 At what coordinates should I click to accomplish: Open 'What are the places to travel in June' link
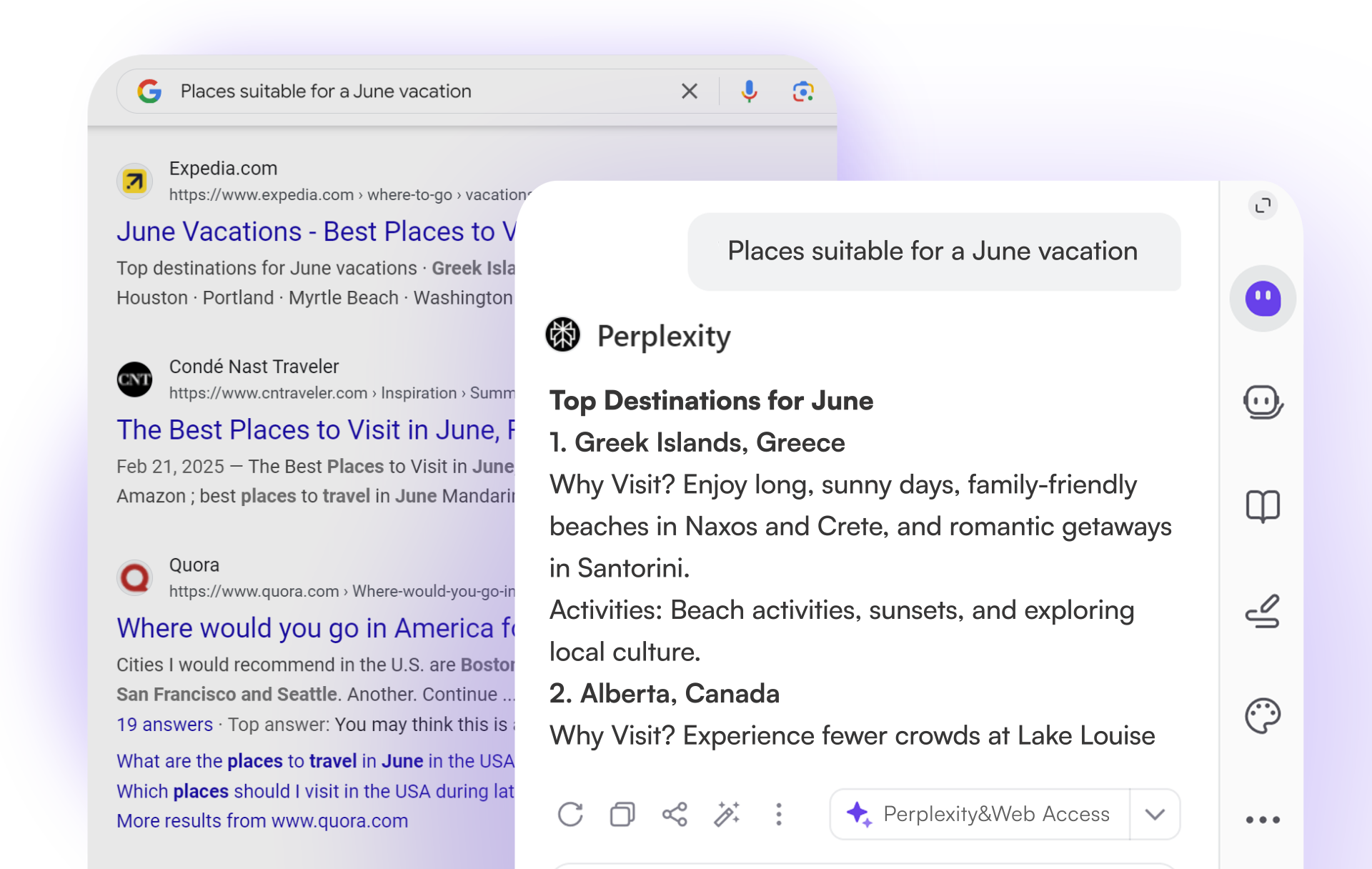tap(316, 760)
